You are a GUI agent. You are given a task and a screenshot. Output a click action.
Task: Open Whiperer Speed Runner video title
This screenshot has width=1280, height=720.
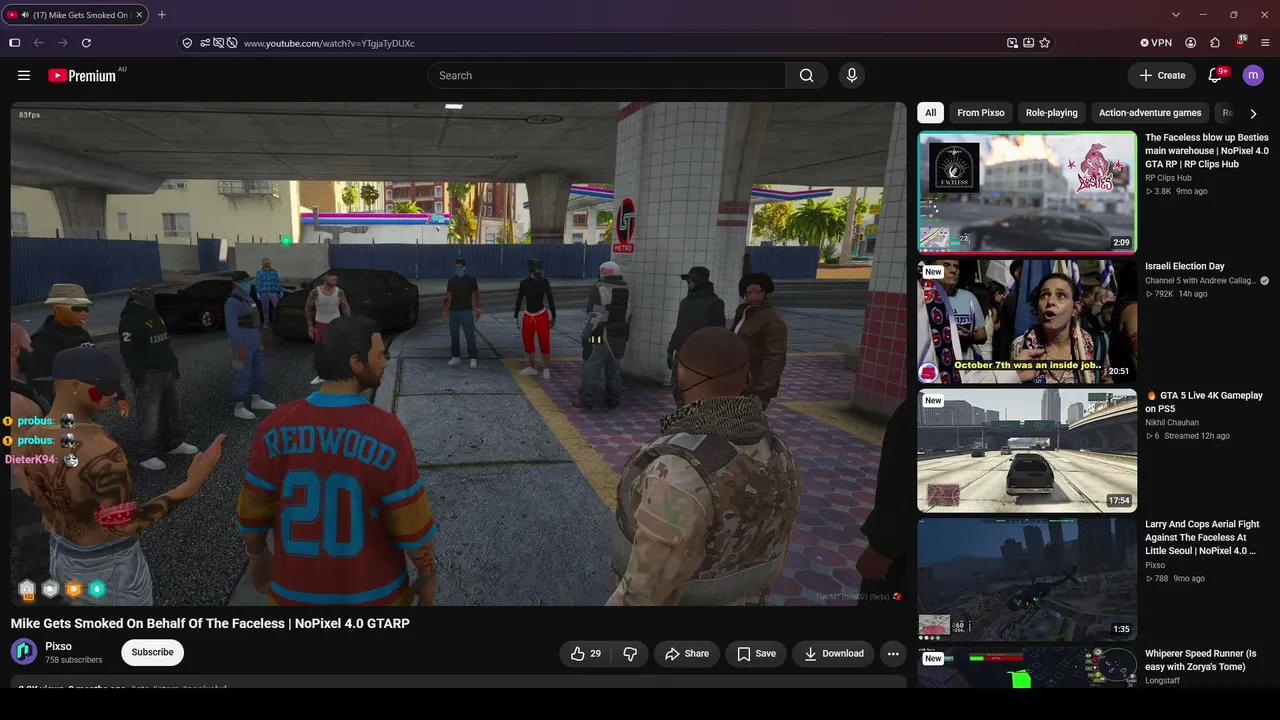(x=1201, y=660)
